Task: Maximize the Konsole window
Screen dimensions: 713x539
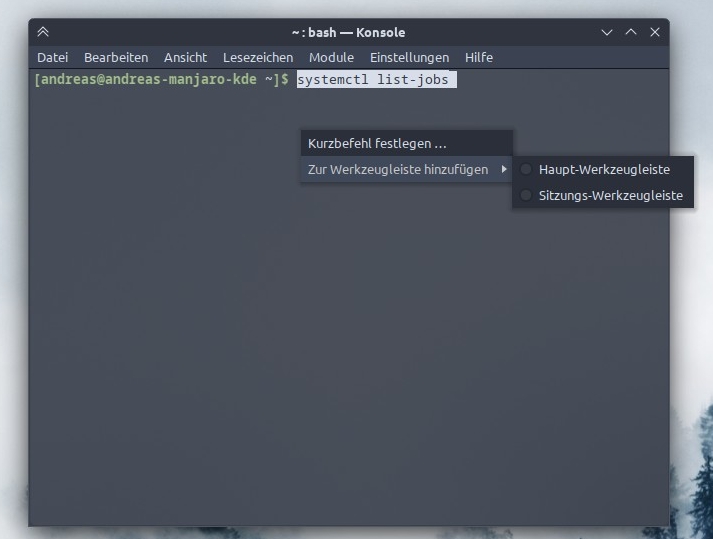Action: pyautogui.click(x=631, y=32)
